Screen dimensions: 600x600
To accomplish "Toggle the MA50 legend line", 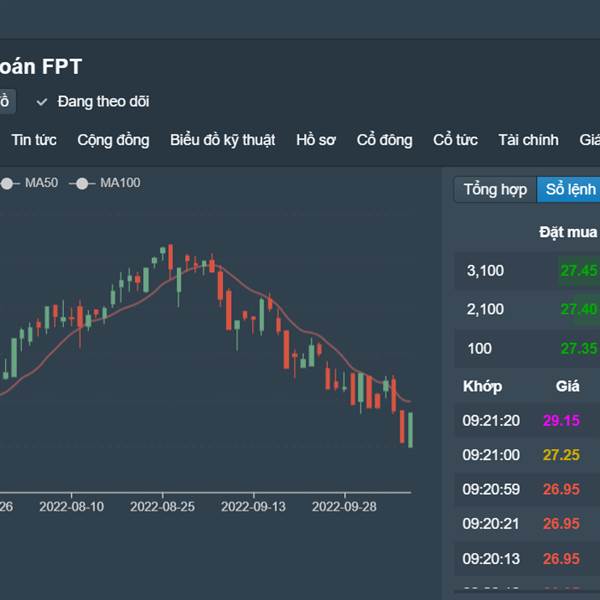I will (x=29, y=183).
